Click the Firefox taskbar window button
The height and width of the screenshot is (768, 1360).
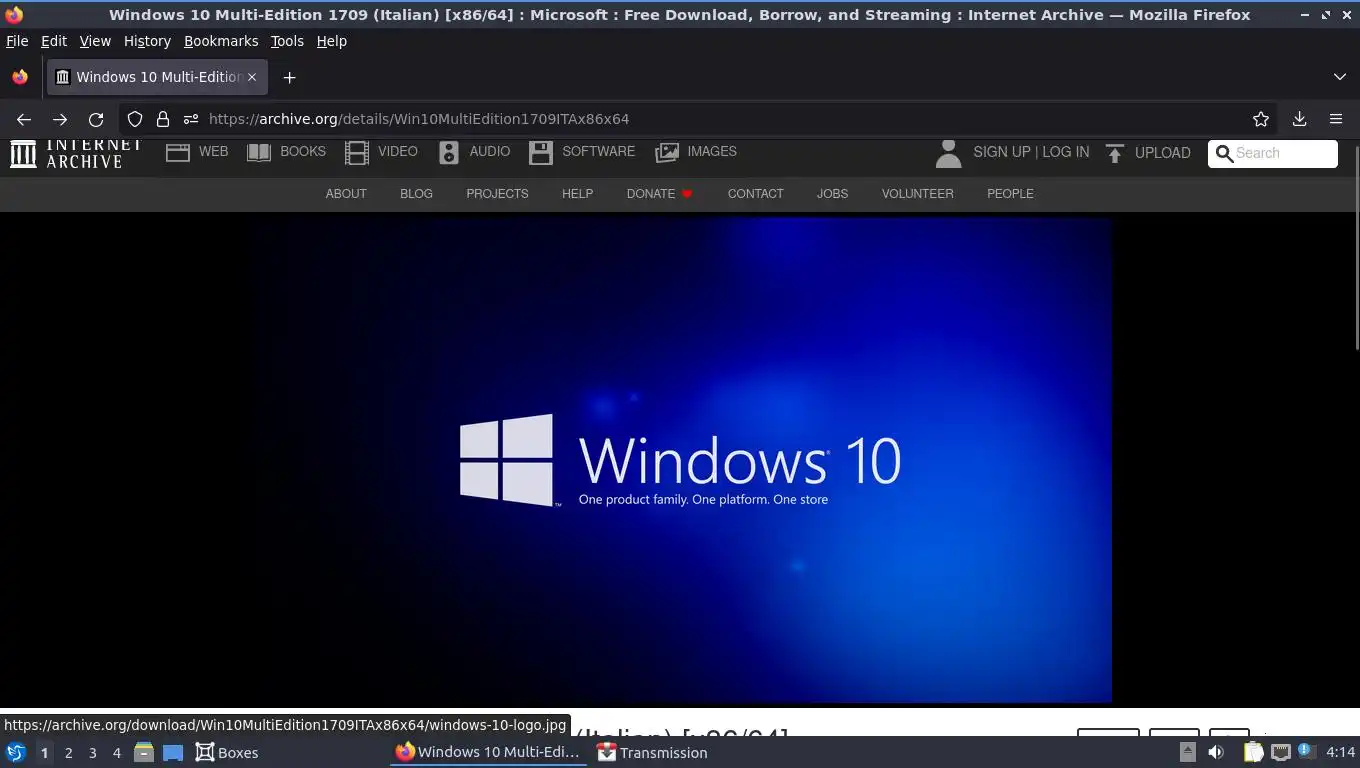[x=487, y=752]
